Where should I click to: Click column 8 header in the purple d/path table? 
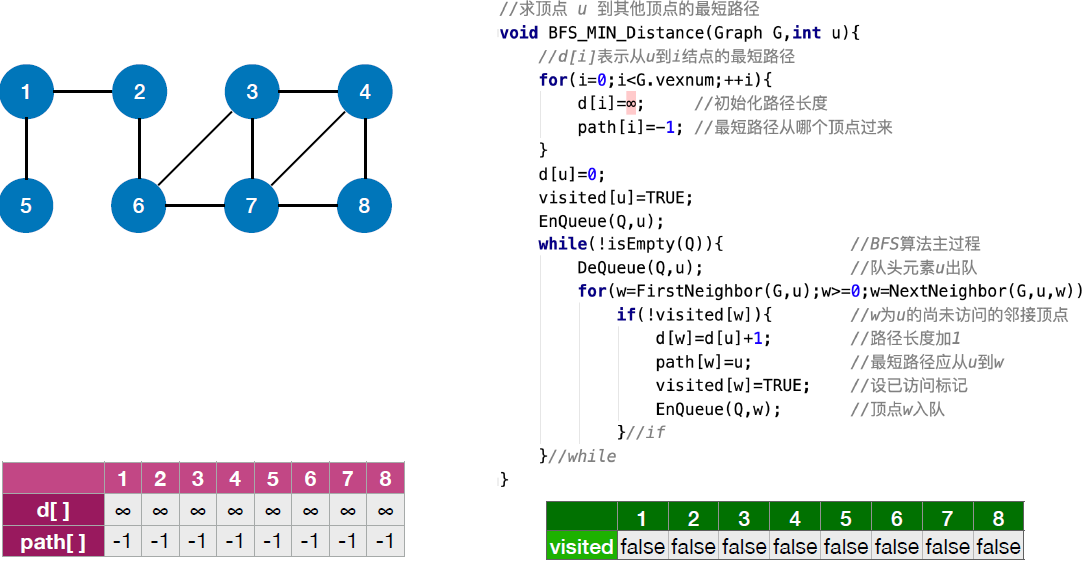[x=385, y=478]
